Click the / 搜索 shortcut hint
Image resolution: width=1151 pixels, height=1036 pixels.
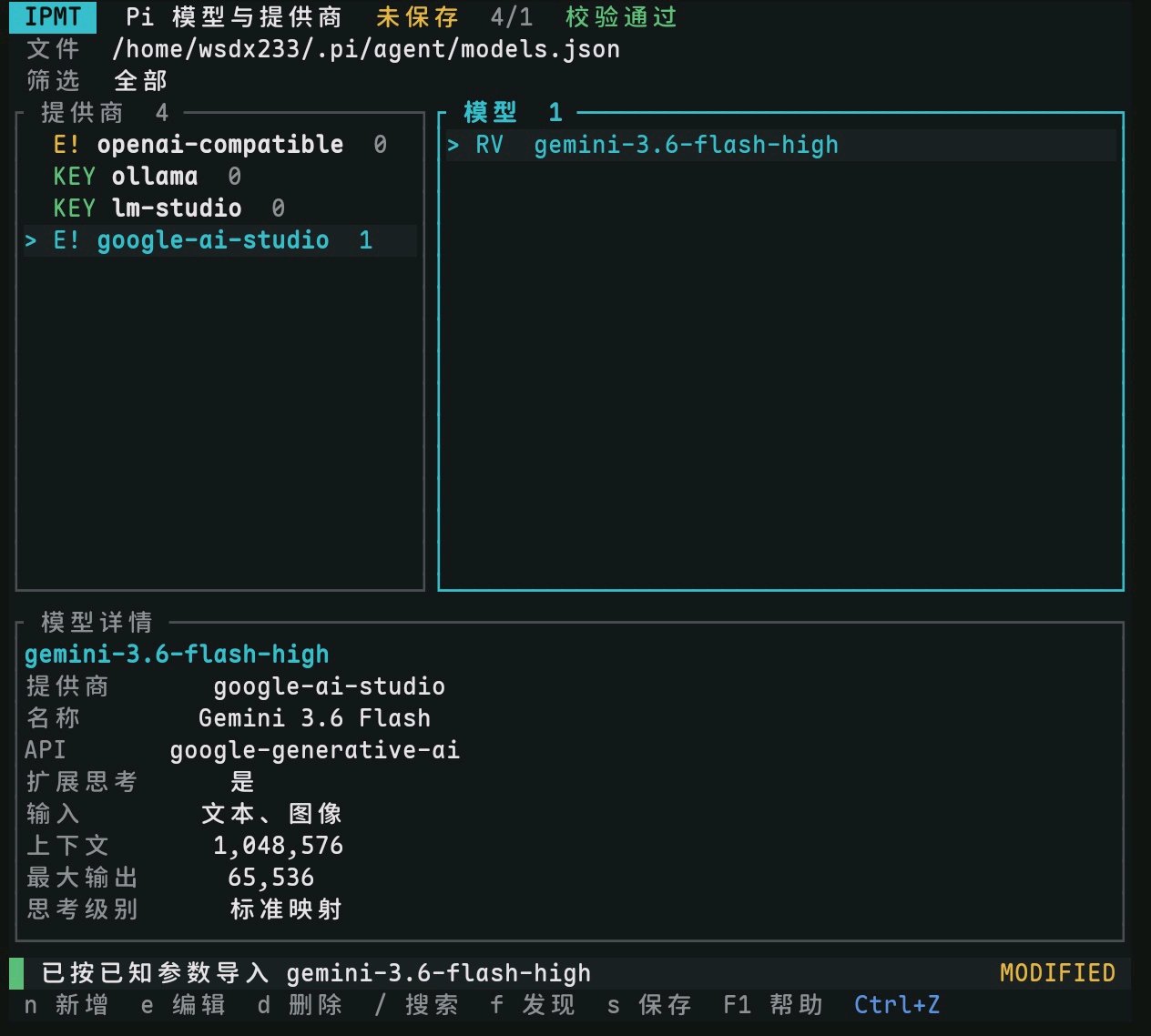pos(416,1005)
